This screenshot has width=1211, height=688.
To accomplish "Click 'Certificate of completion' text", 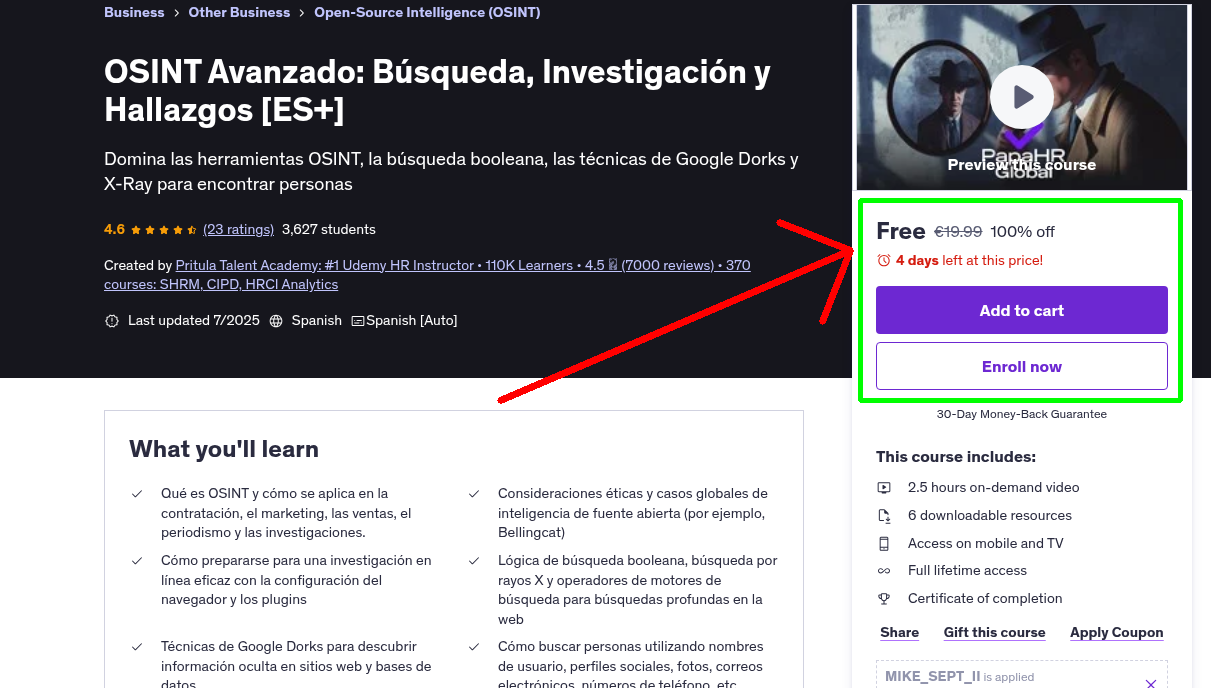I will [x=985, y=598].
